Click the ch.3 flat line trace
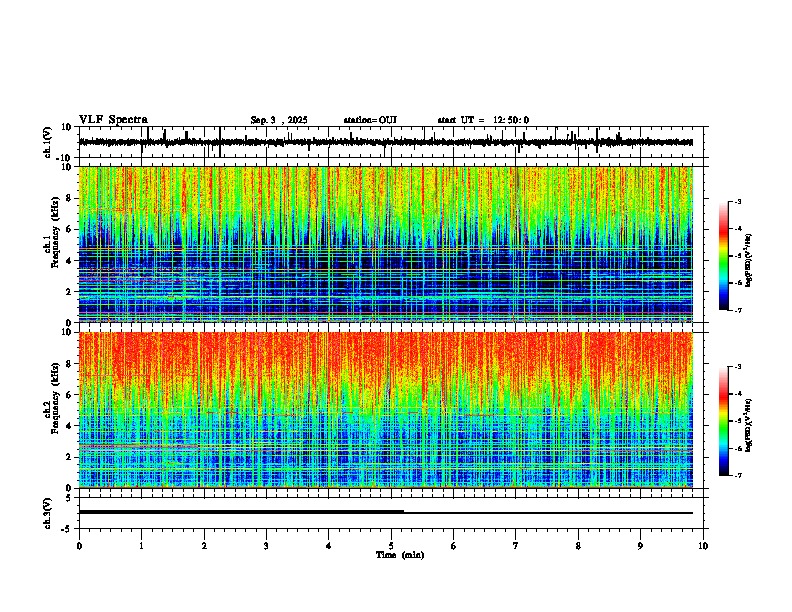The height and width of the screenshot is (612, 792). click(x=386, y=512)
